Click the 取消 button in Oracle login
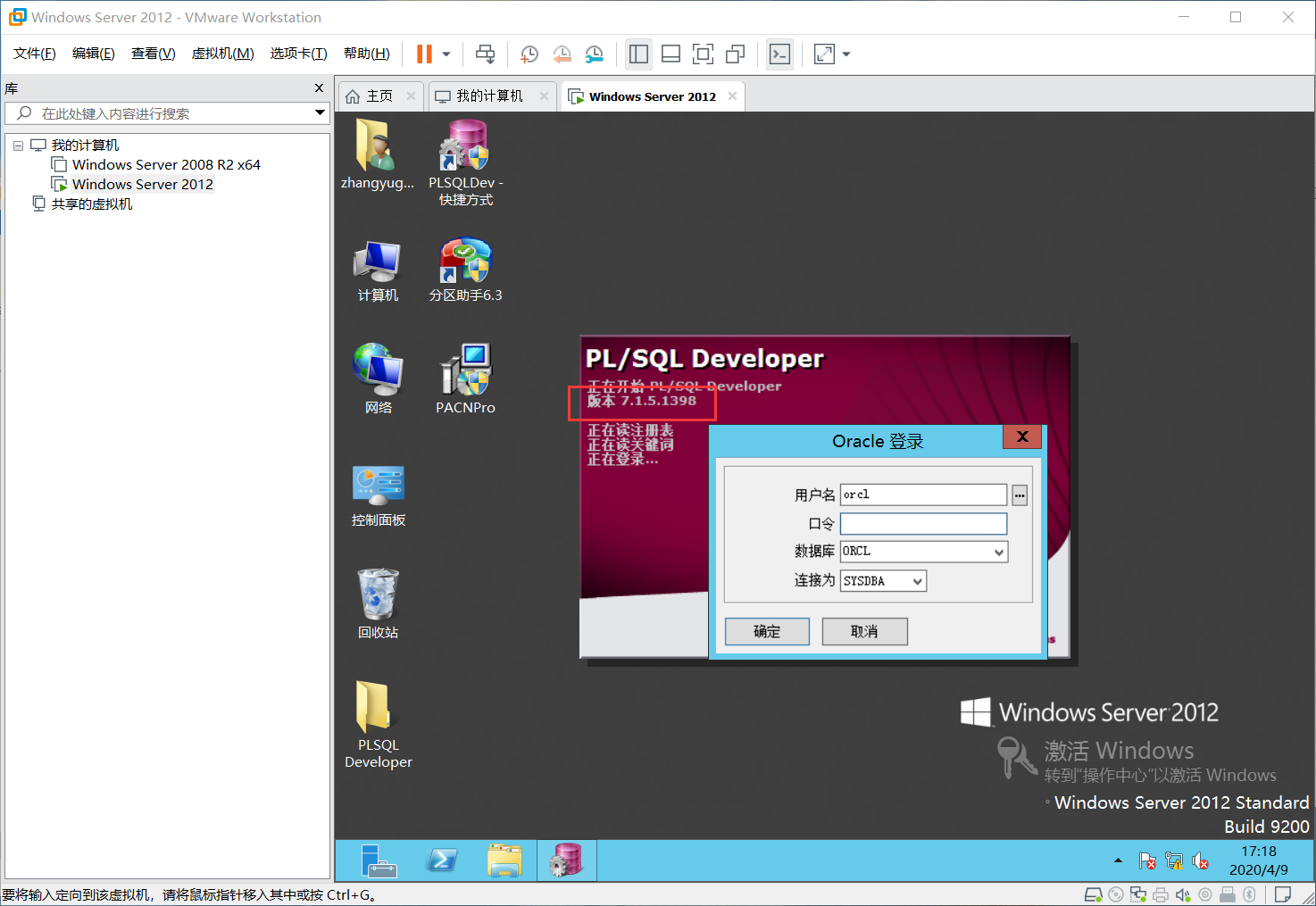 point(864,631)
